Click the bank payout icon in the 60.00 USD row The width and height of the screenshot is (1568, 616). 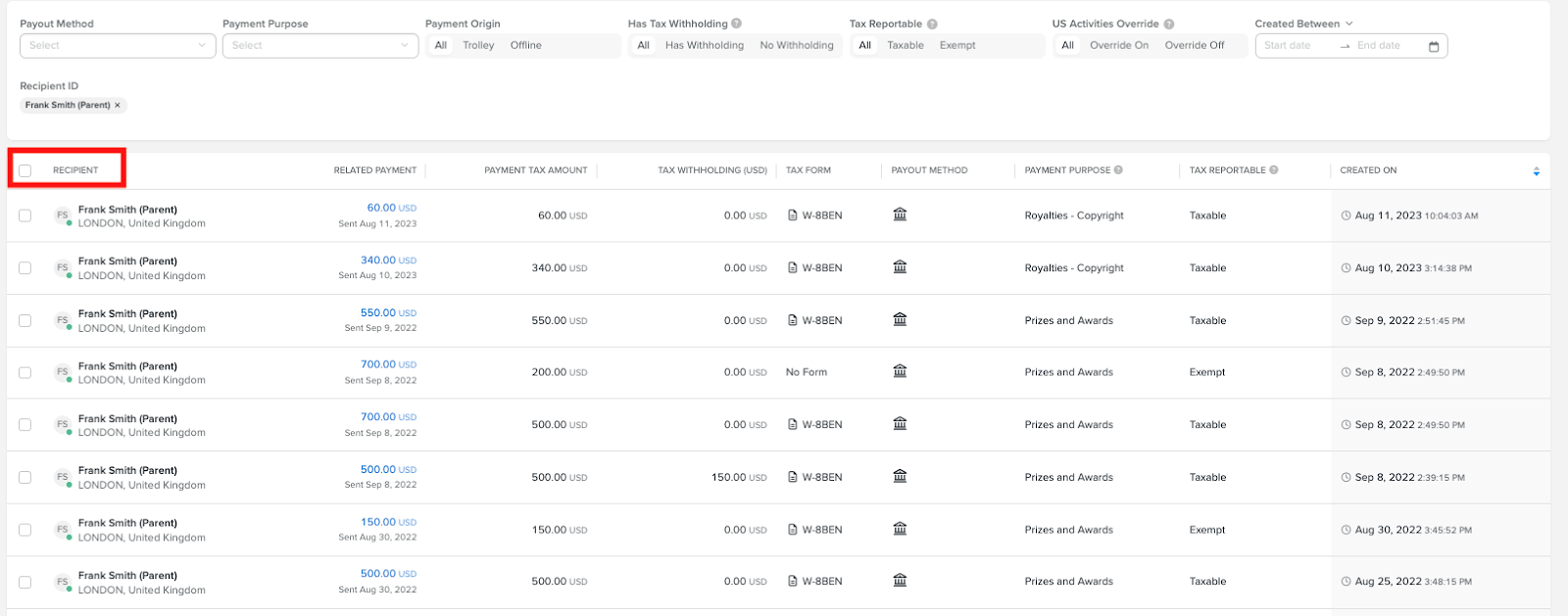click(900, 213)
